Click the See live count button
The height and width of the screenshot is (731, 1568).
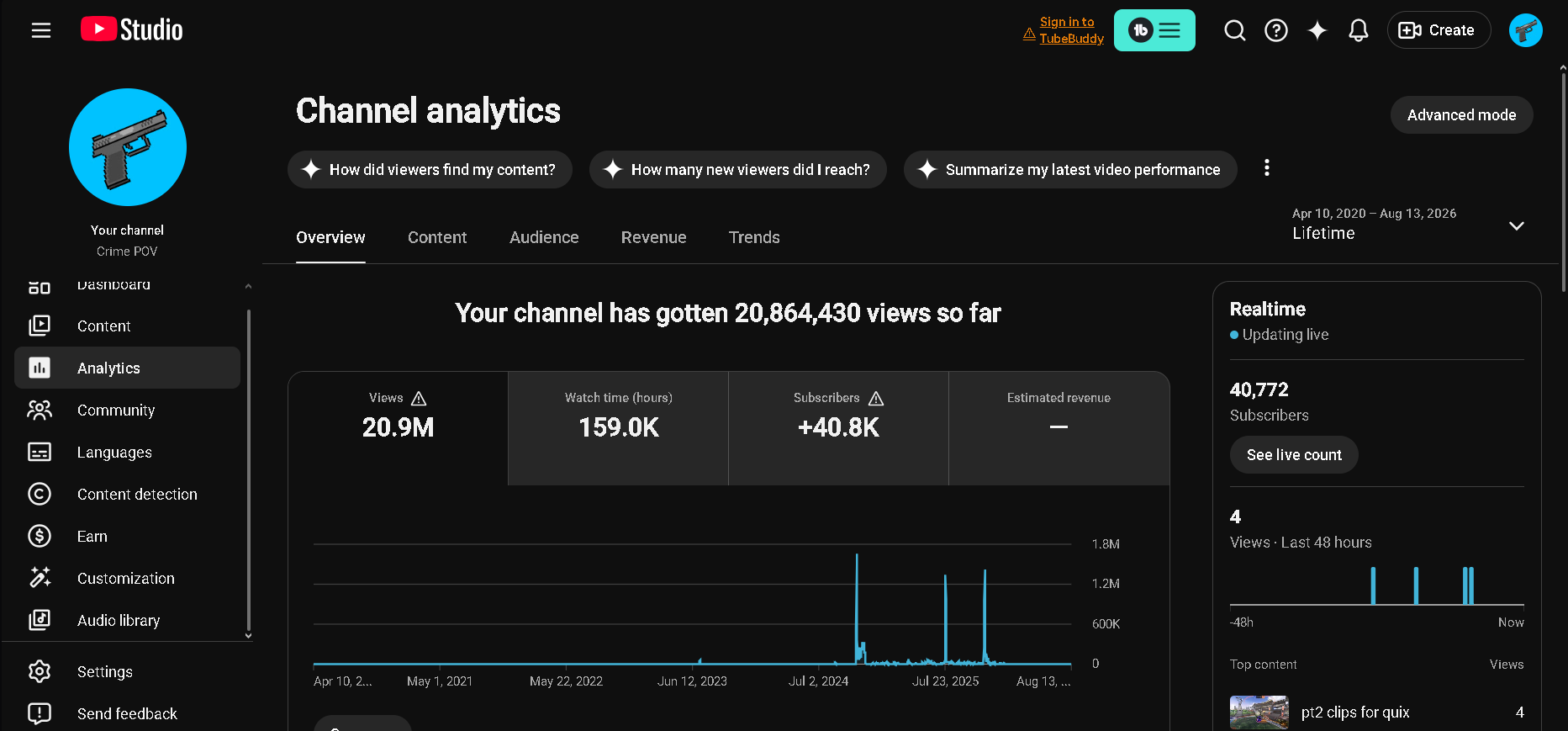click(x=1294, y=455)
